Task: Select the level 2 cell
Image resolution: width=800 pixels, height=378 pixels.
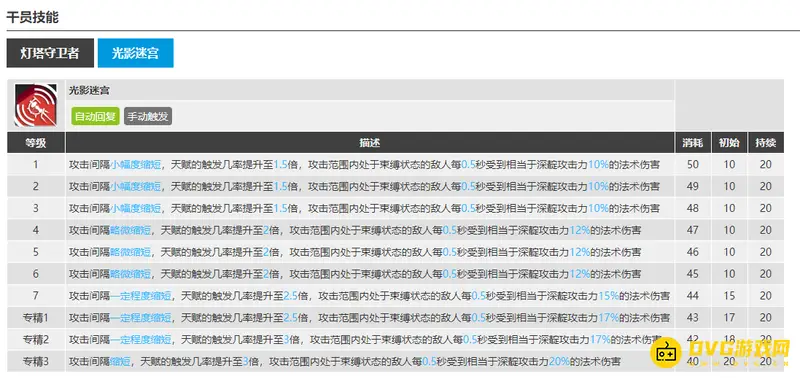Action: pyautogui.click(x=36, y=187)
